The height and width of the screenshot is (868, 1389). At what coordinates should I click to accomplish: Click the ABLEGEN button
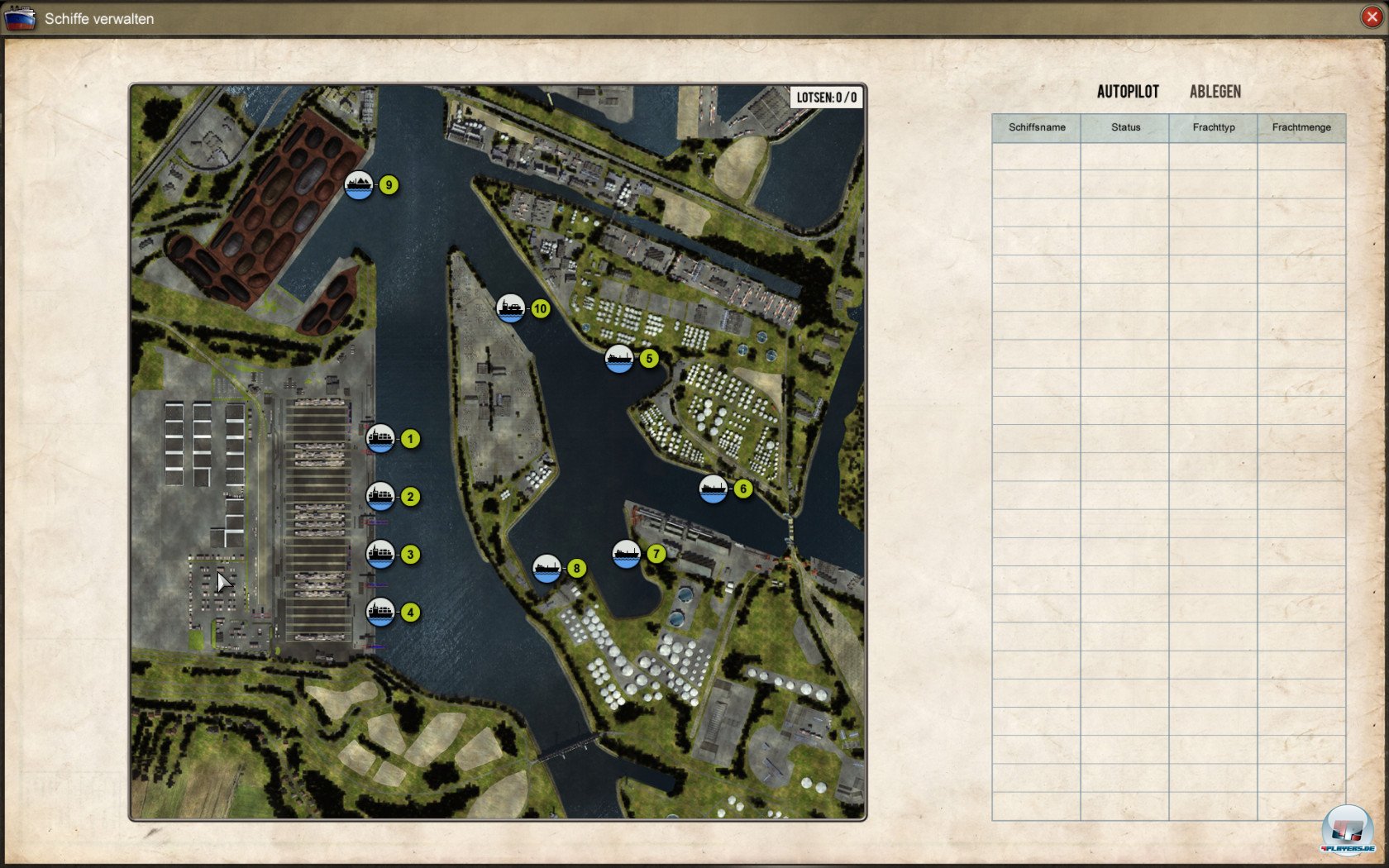click(1215, 92)
